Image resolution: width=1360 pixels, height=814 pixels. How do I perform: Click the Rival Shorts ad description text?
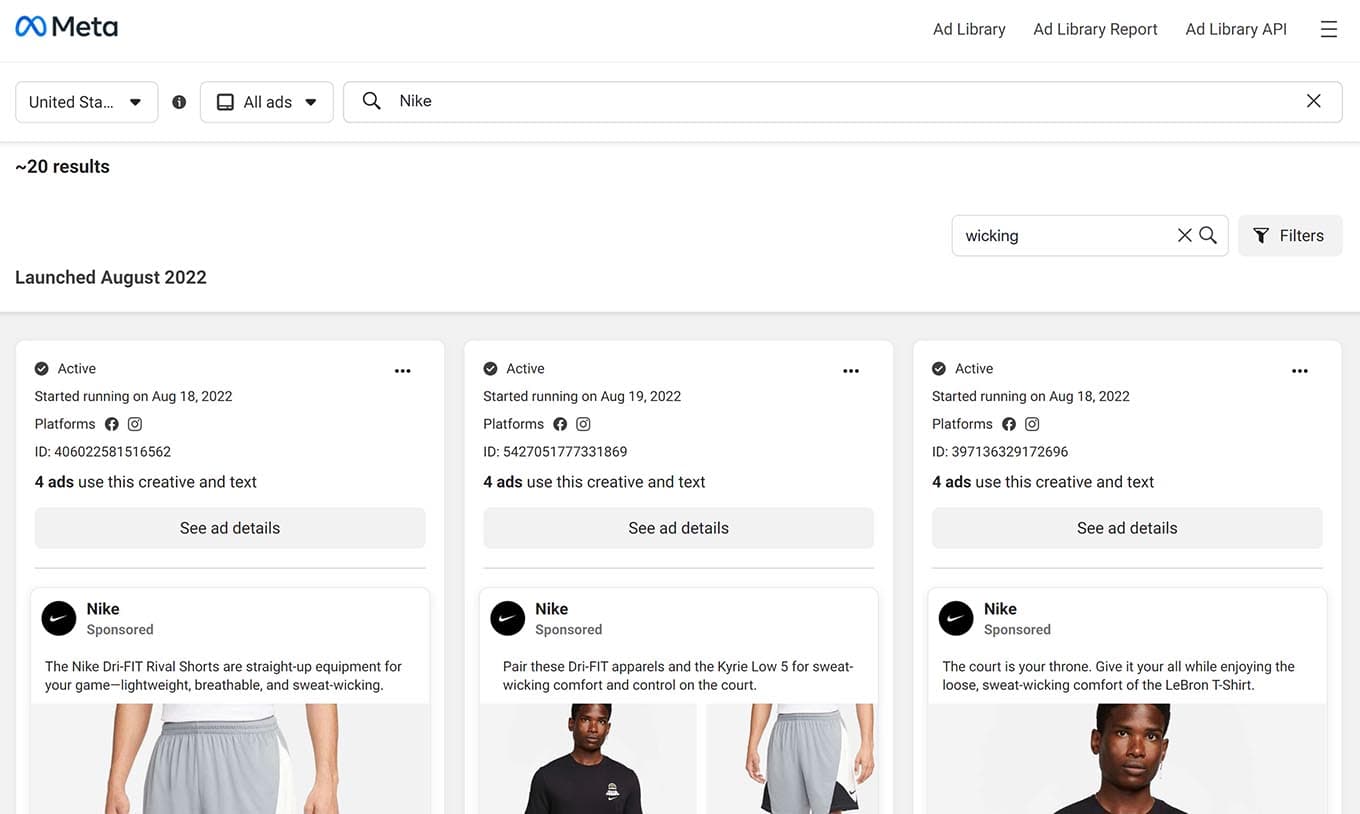click(x=223, y=676)
